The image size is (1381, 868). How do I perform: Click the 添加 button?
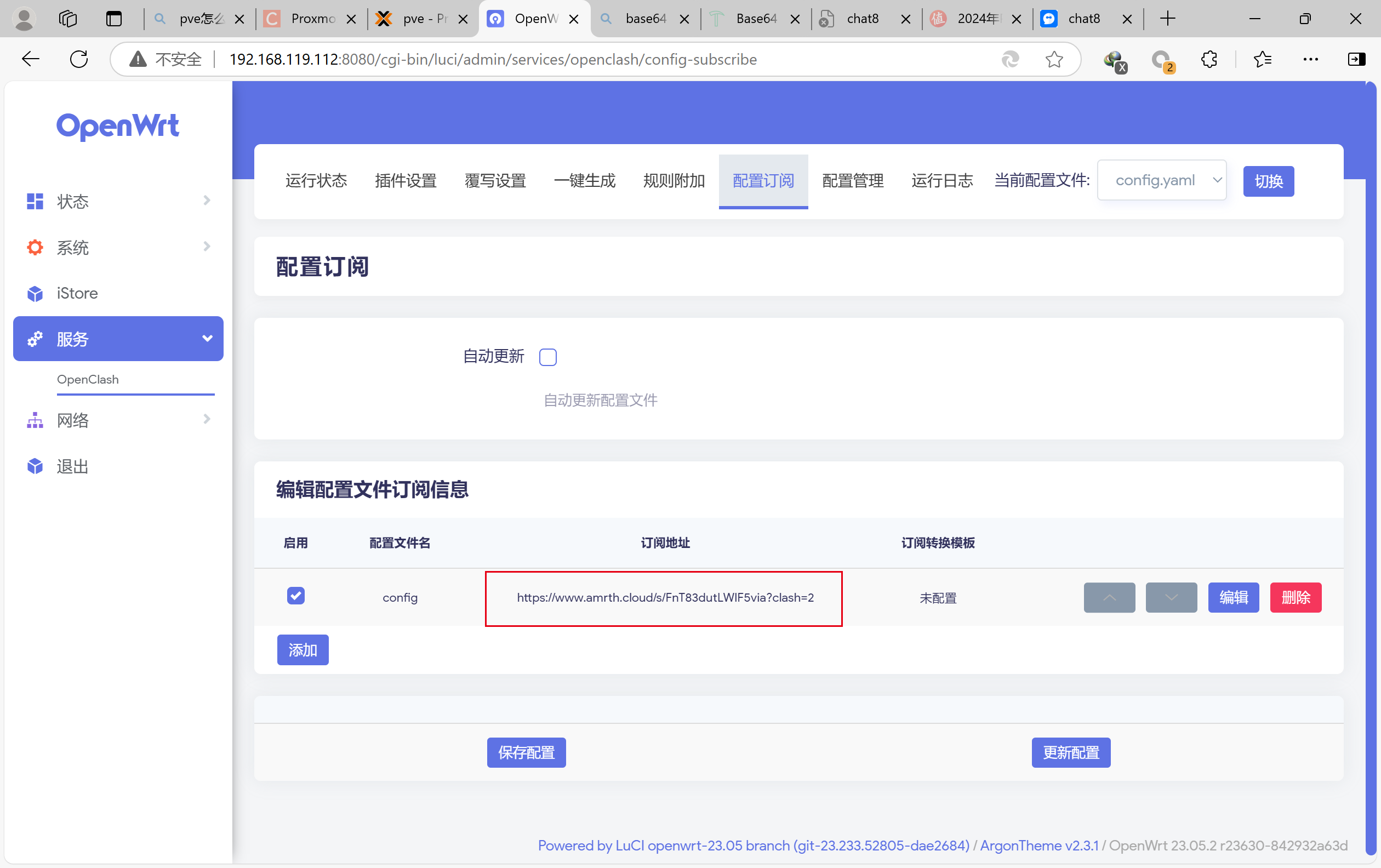click(x=303, y=649)
